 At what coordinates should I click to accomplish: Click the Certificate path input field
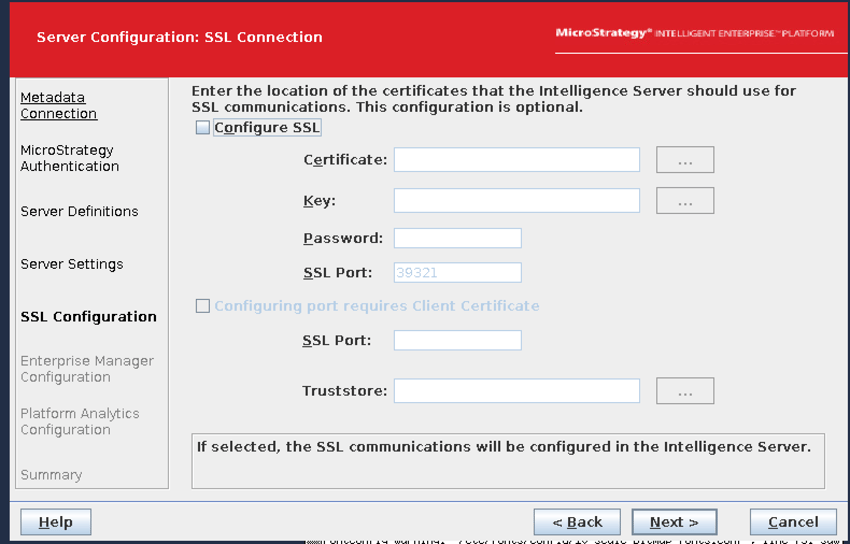coord(516,160)
